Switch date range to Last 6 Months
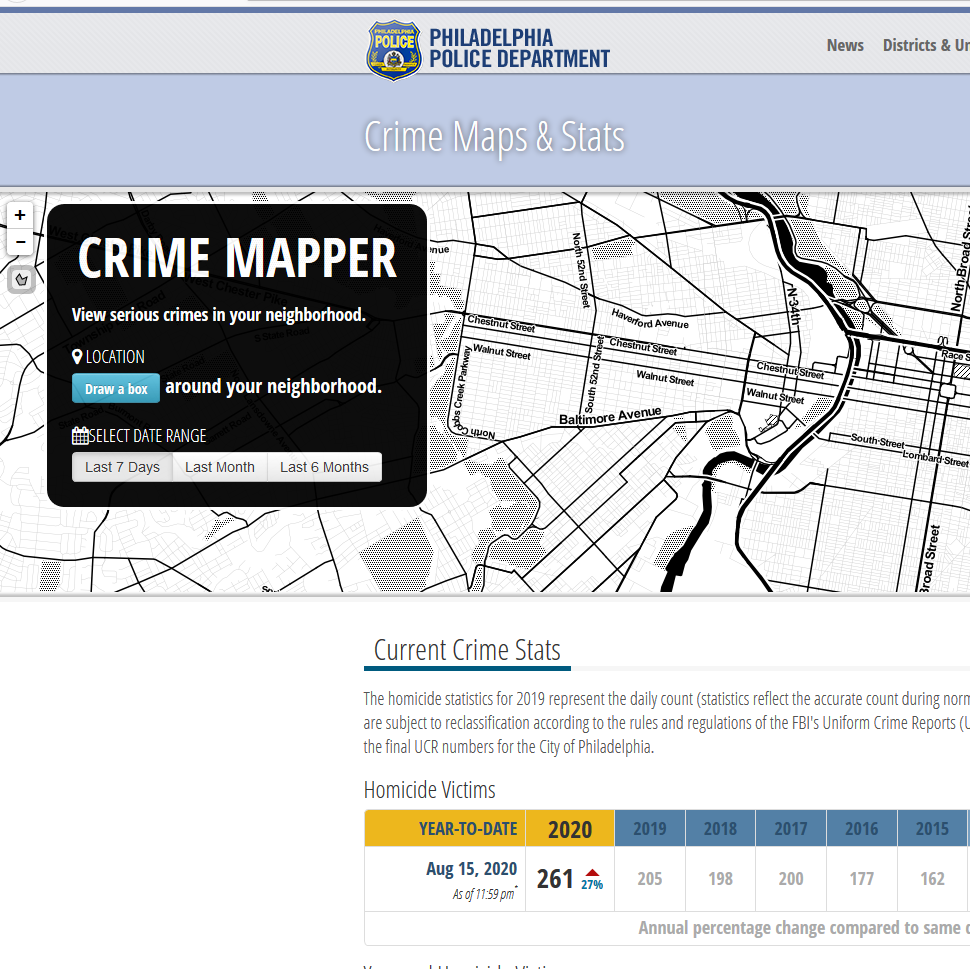 [x=324, y=467]
